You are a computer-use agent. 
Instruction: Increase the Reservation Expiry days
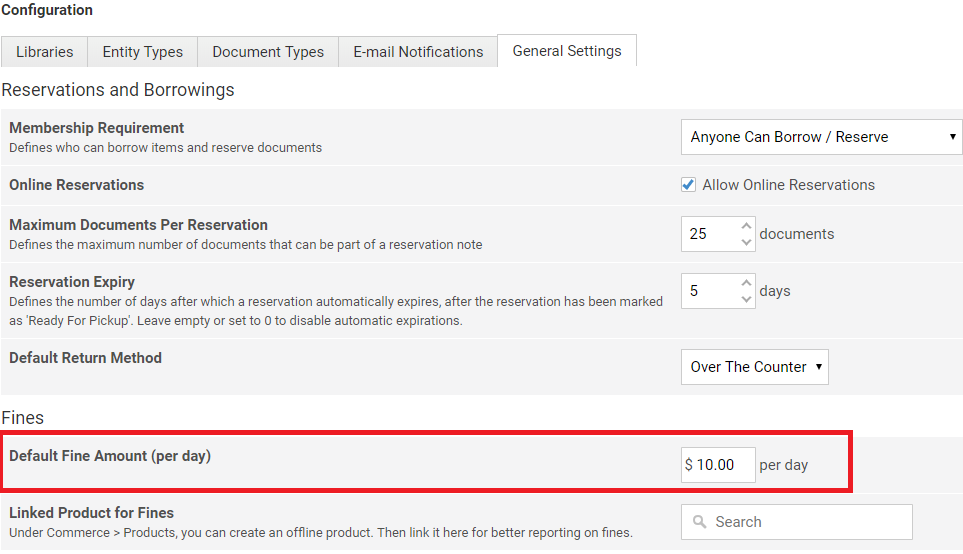click(x=746, y=283)
